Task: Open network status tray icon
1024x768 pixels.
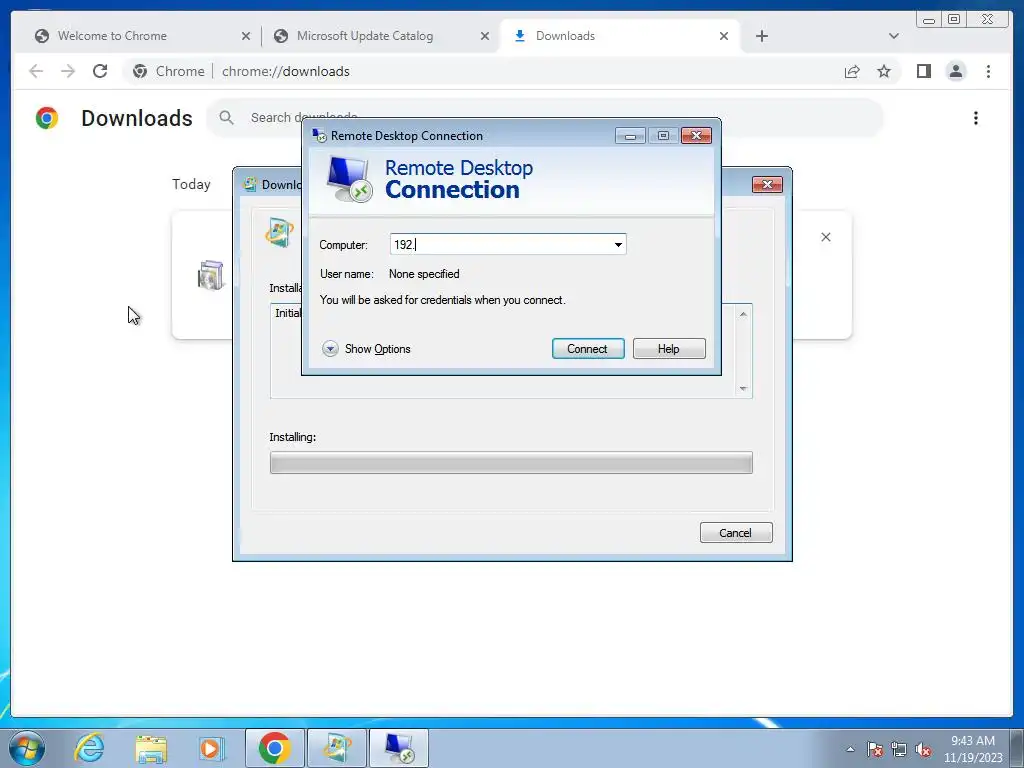Action: pos(899,749)
